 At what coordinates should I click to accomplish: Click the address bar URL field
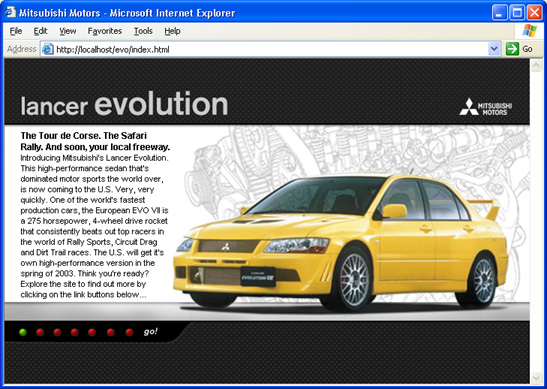click(271, 49)
